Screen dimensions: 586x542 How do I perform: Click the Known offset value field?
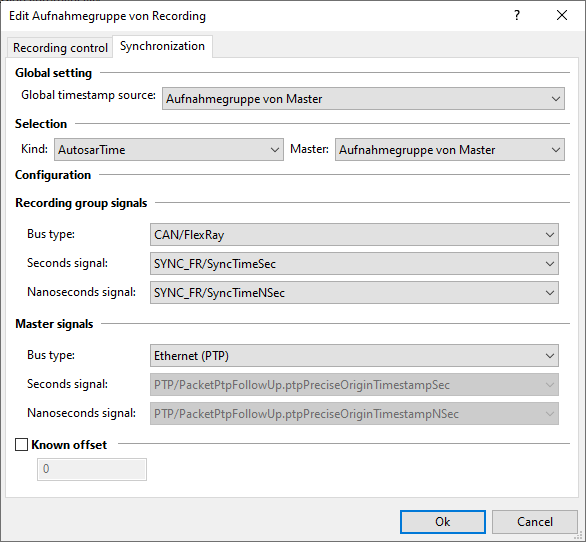pyautogui.click(x=92, y=469)
